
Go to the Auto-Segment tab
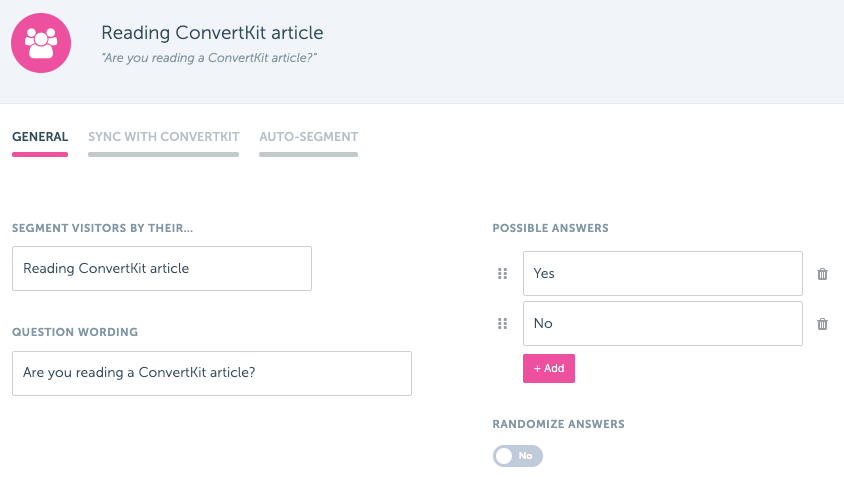coord(308,137)
